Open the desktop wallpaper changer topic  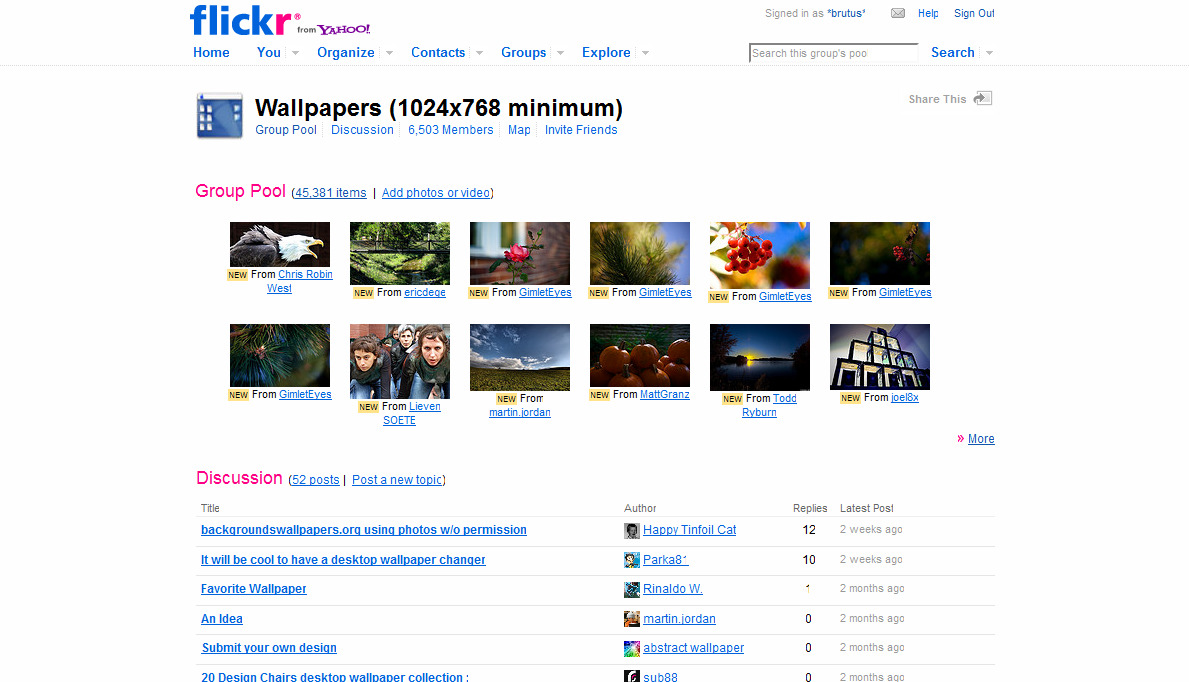(343, 560)
